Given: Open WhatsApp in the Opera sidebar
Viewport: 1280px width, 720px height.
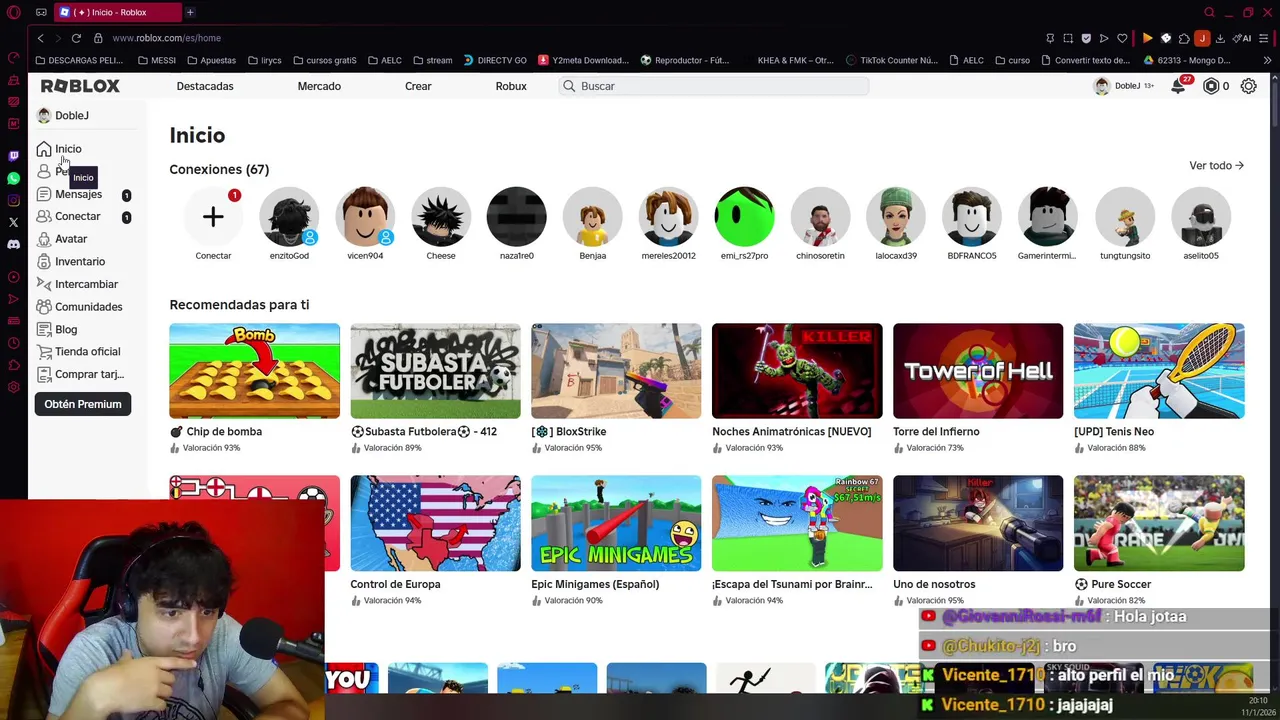Looking at the screenshot, I should (13, 178).
